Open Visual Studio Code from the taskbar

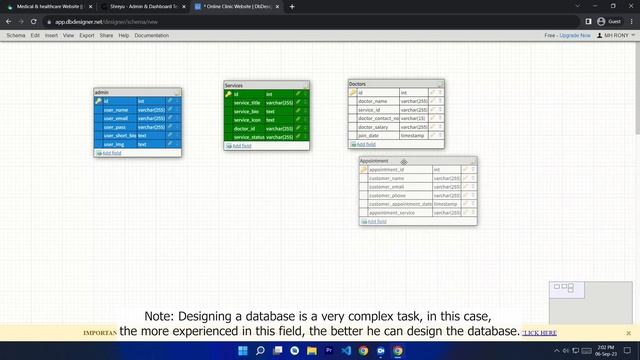tap(346, 351)
